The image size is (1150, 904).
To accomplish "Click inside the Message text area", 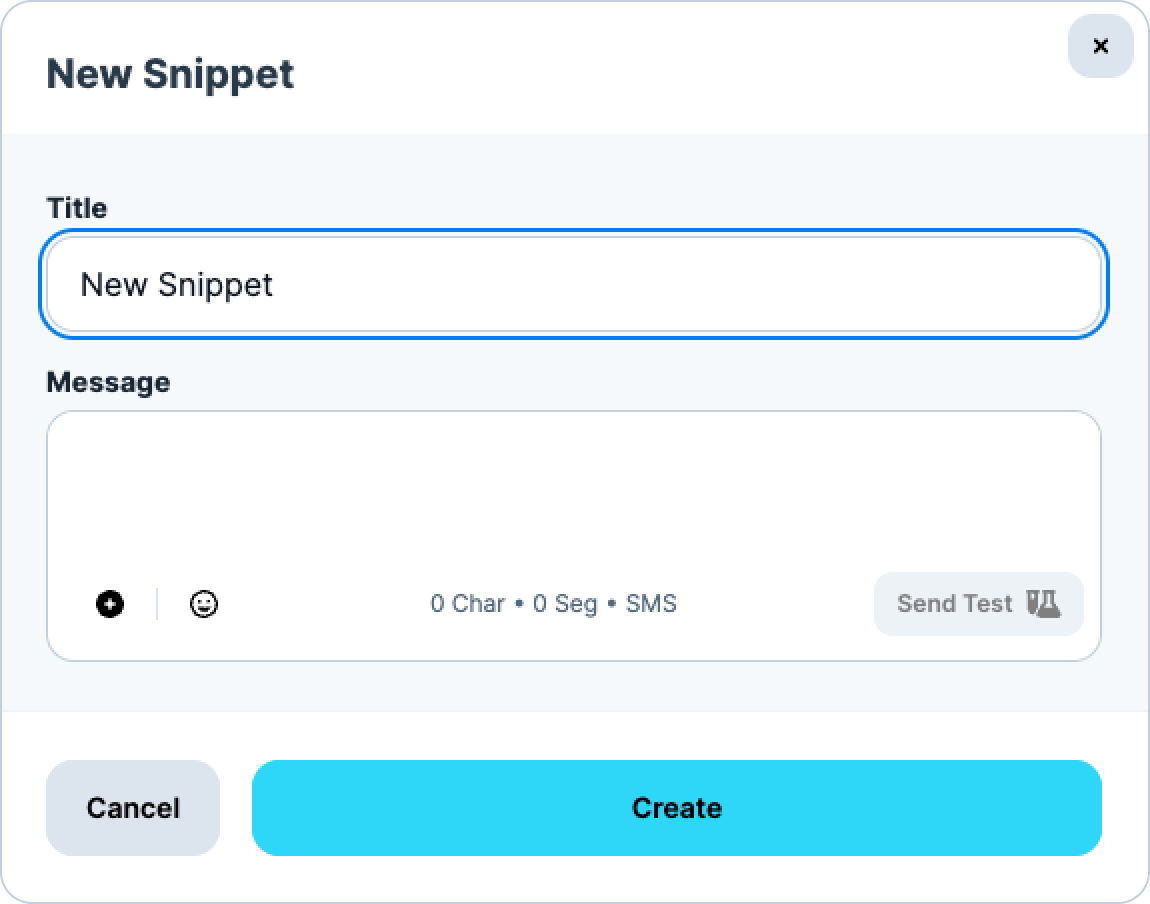I will pos(574,491).
